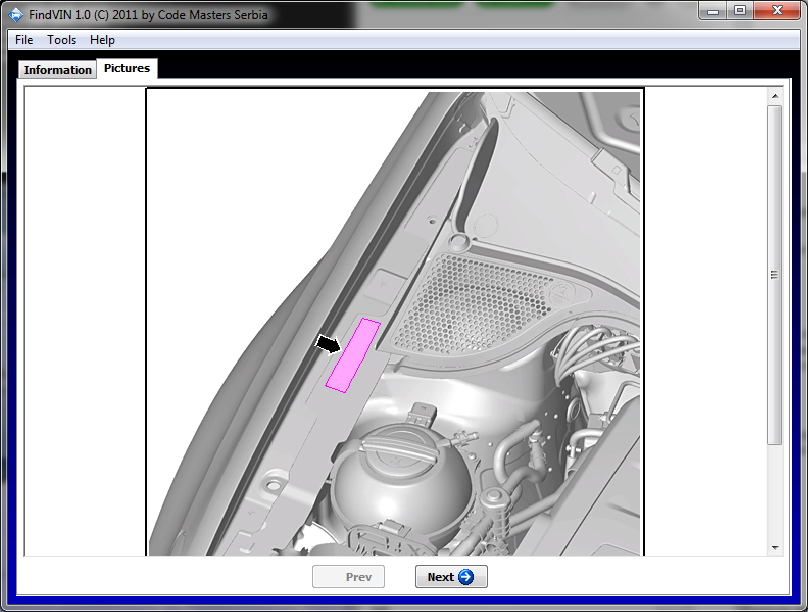
Task: Maximize the FindVIN window
Action: (739, 11)
